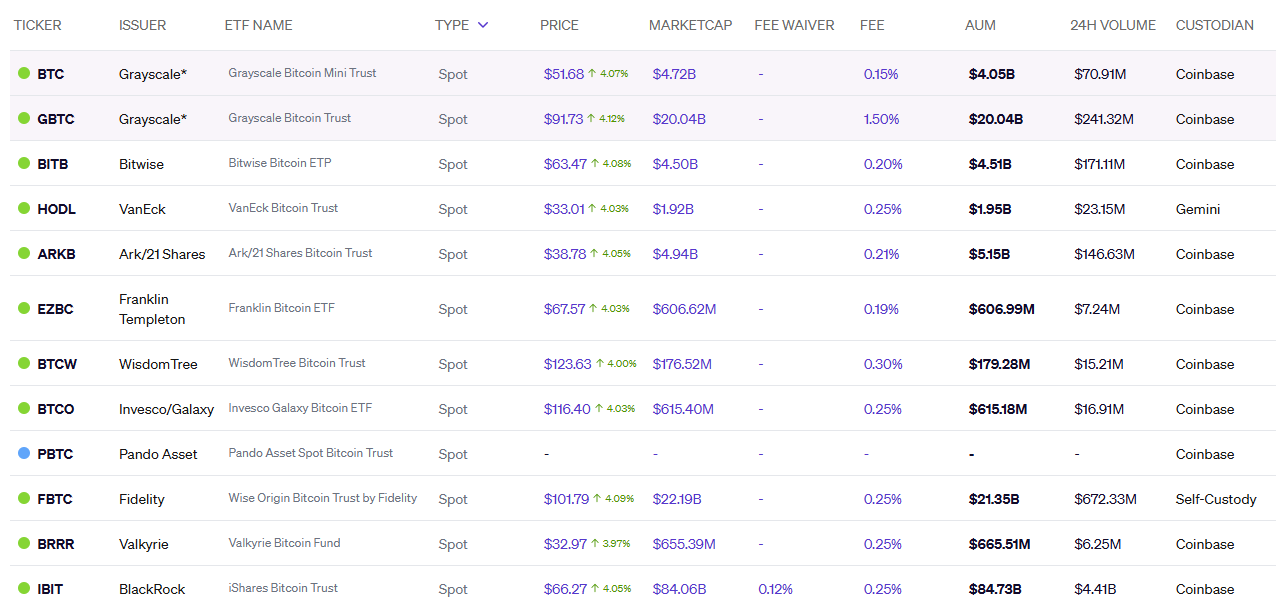The height and width of the screenshot is (607, 1276).
Task: Click the green dot next to IBIT
Action: point(24,589)
